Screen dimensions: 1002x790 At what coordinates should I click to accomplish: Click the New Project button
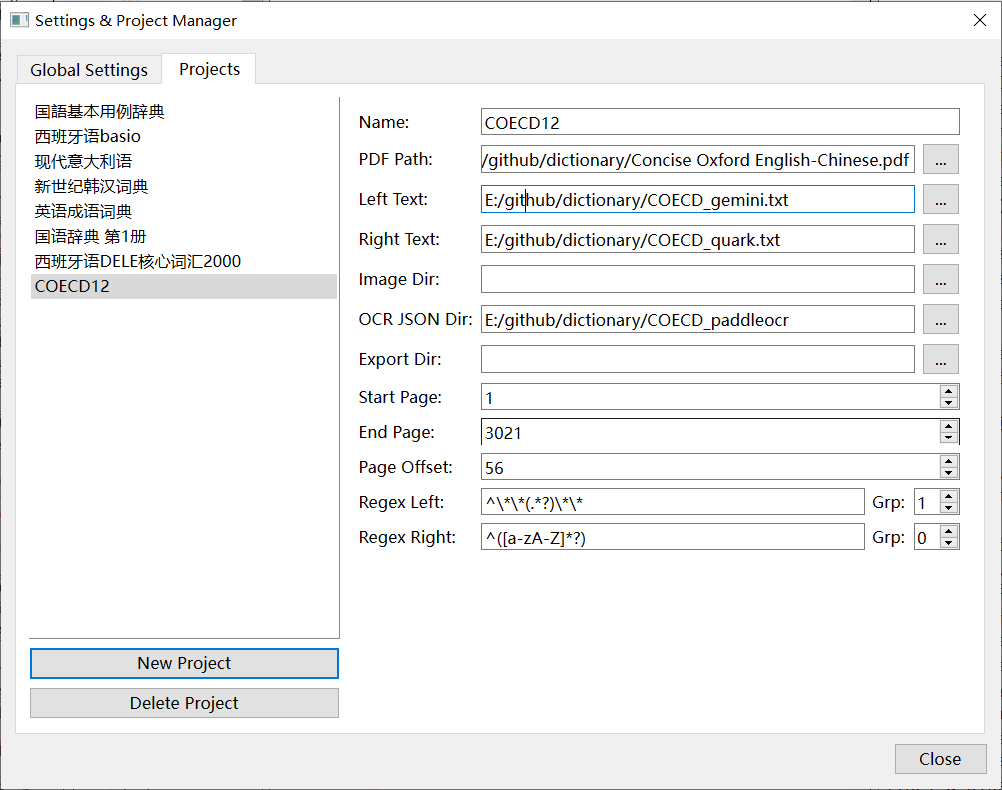click(184, 663)
